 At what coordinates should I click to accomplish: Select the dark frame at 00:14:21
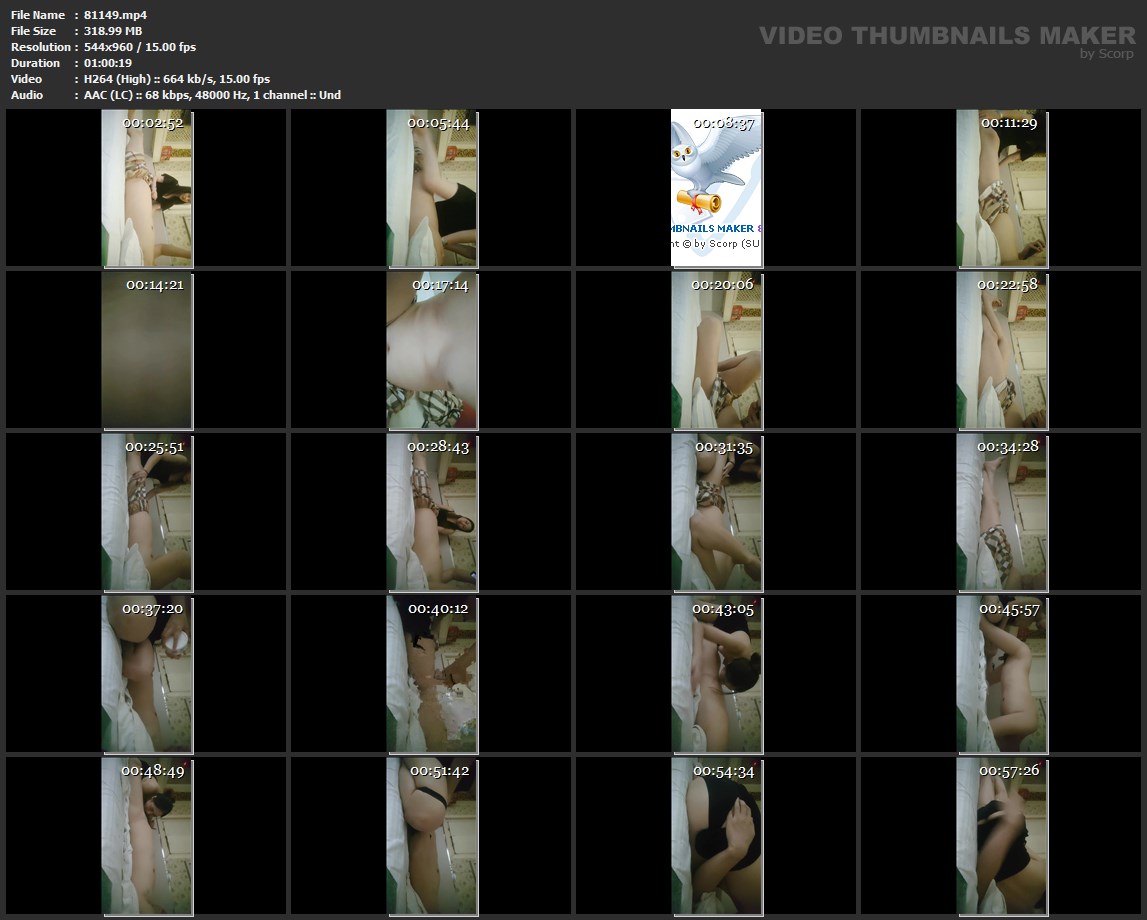click(147, 350)
